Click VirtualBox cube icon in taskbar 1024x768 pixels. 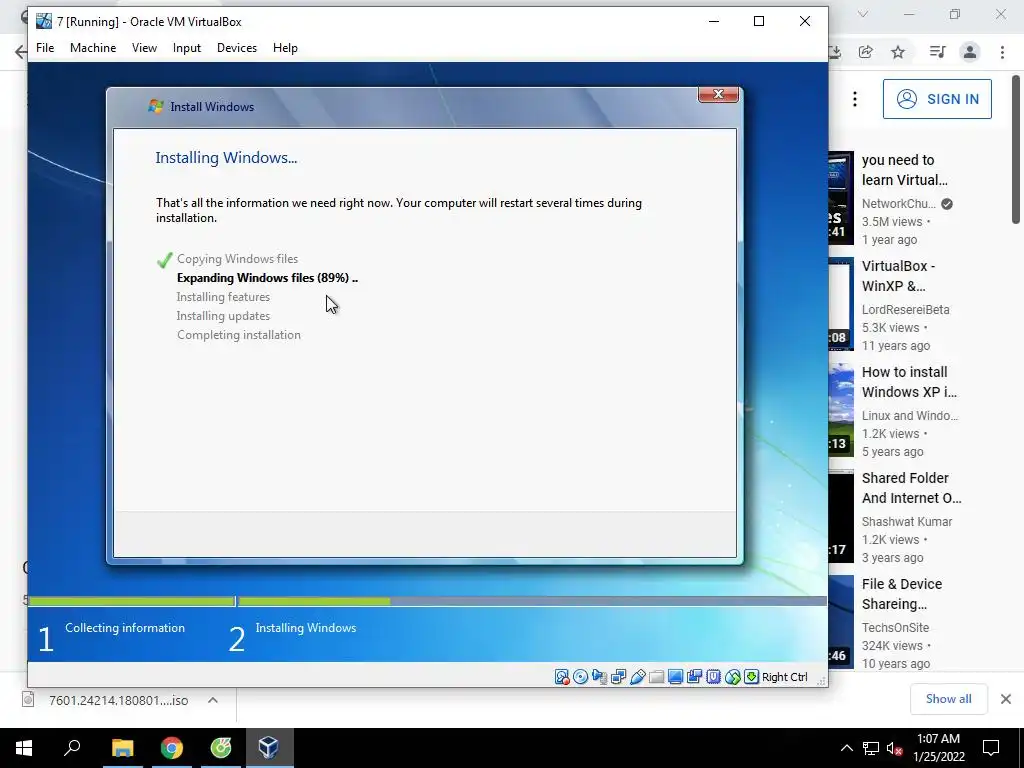[269, 748]
